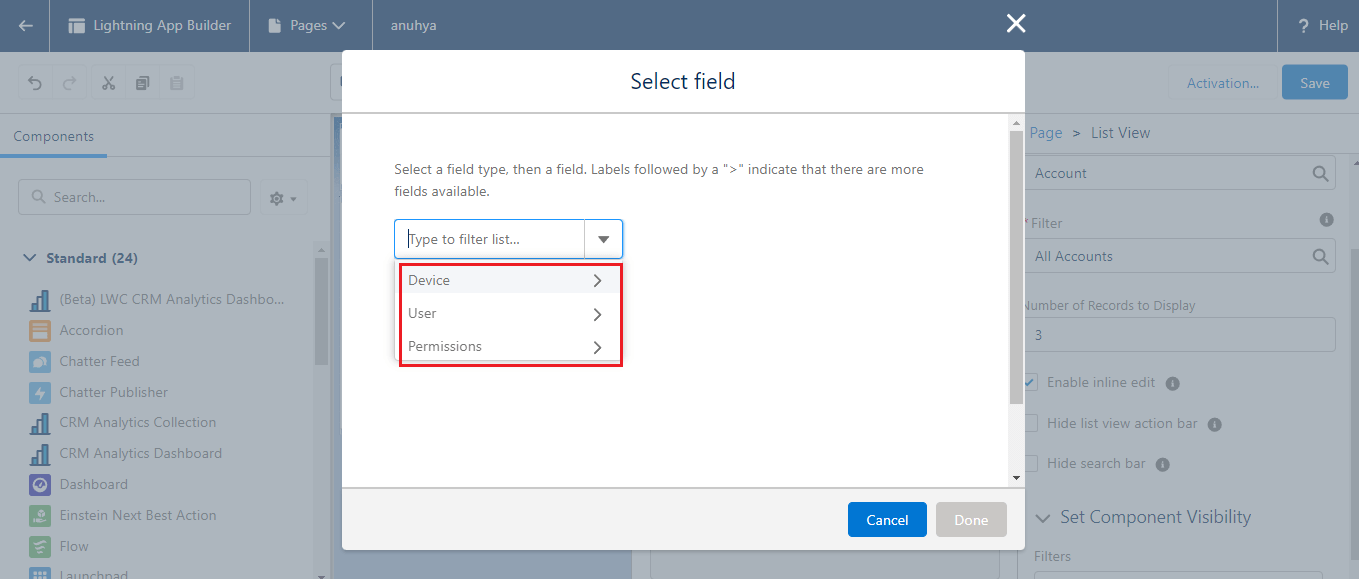The height and width of the screenshot is (579, 1359).
Task: Open the Type to filter list dropdown
Action: pyautogui.click(x=603, y=239)
